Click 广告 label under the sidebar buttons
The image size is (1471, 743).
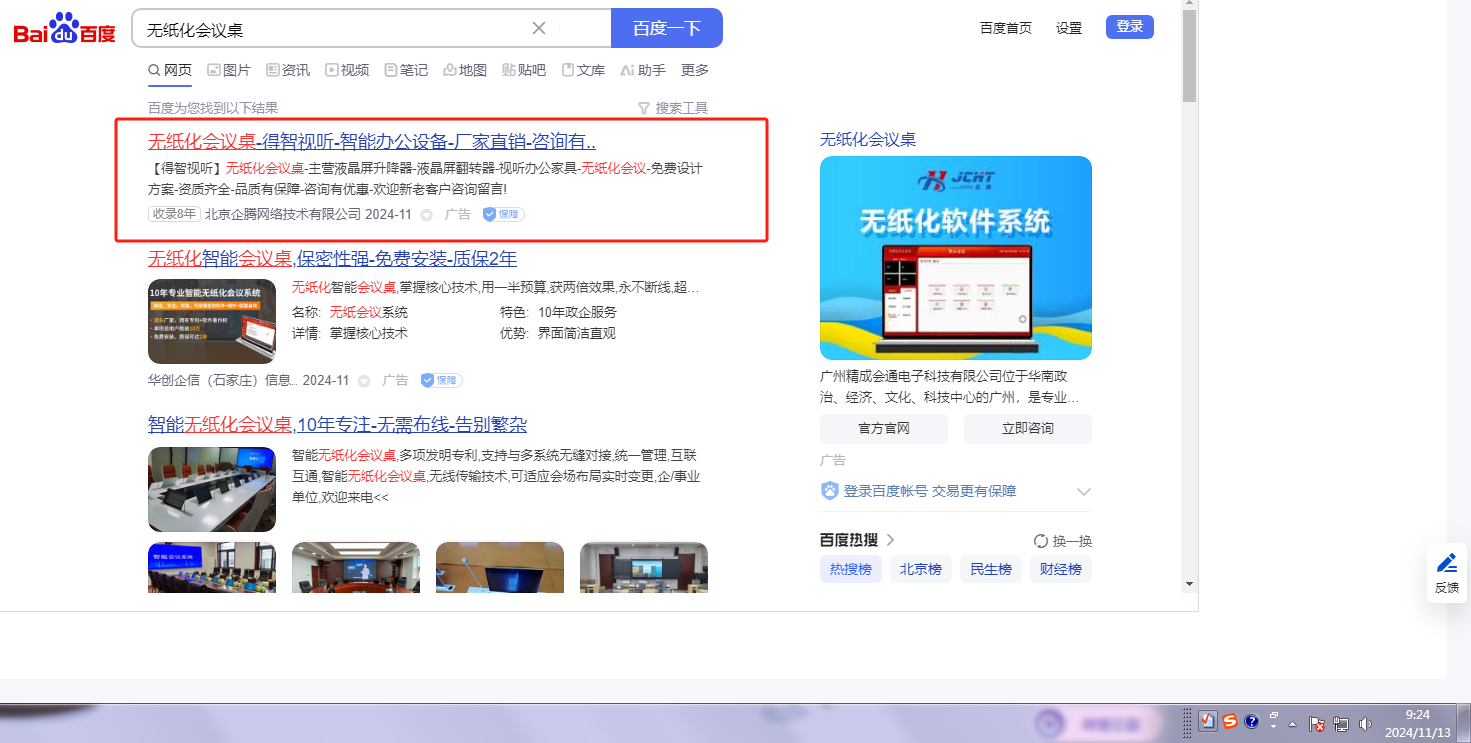point(833,461)
